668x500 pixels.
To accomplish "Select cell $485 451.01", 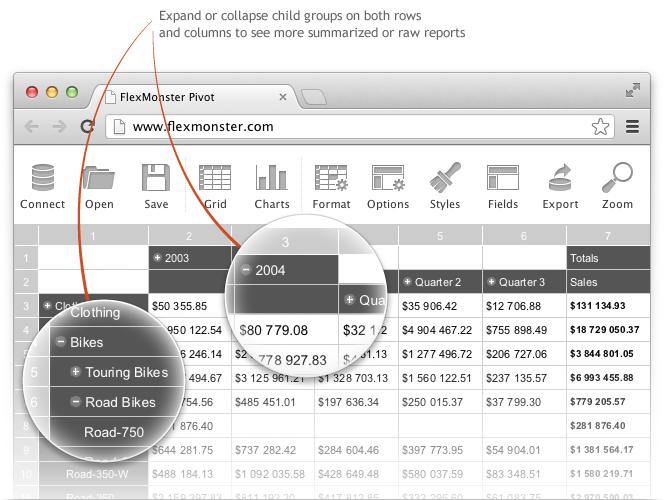I will [x=273, y=402].
